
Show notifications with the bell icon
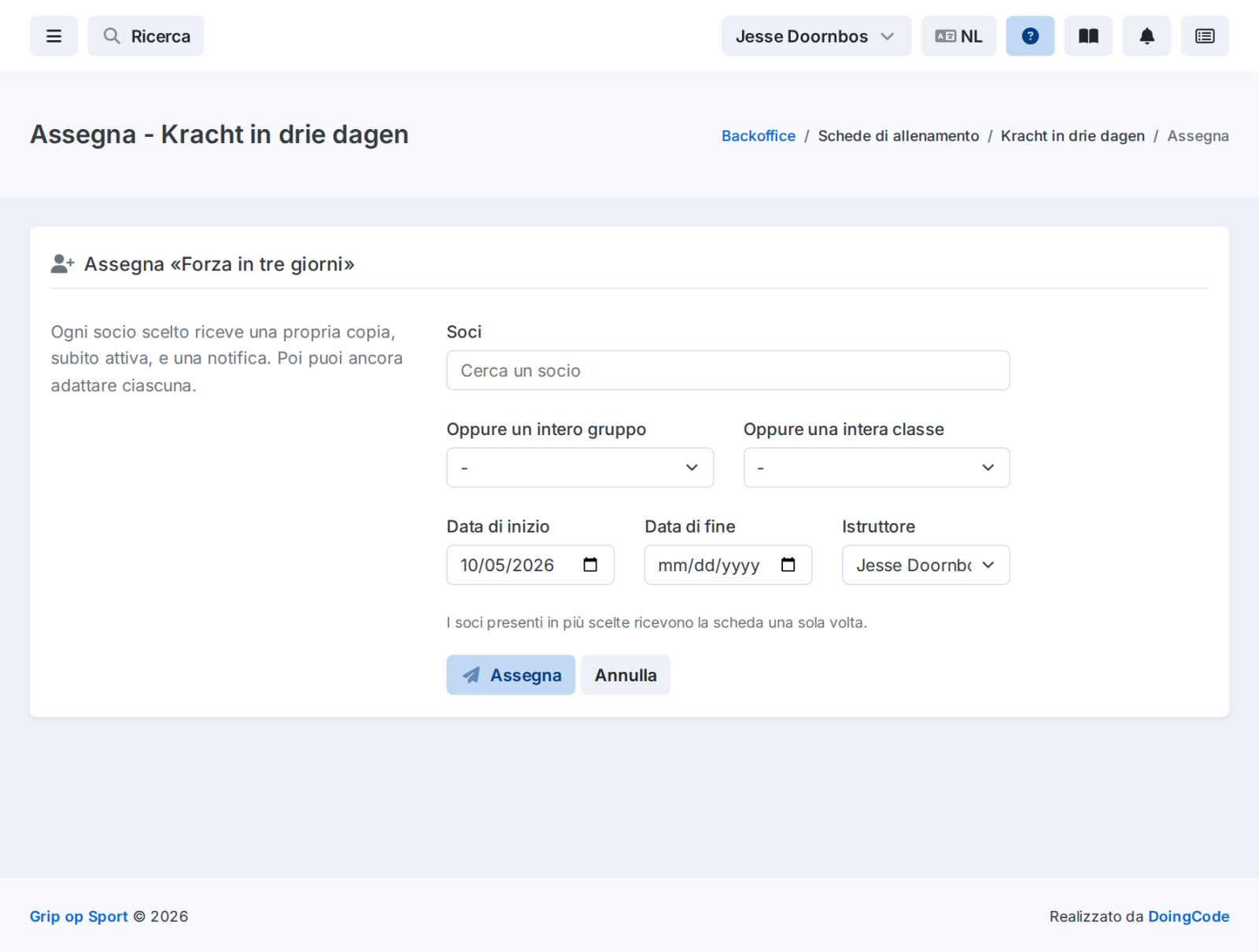[1146, 36]
